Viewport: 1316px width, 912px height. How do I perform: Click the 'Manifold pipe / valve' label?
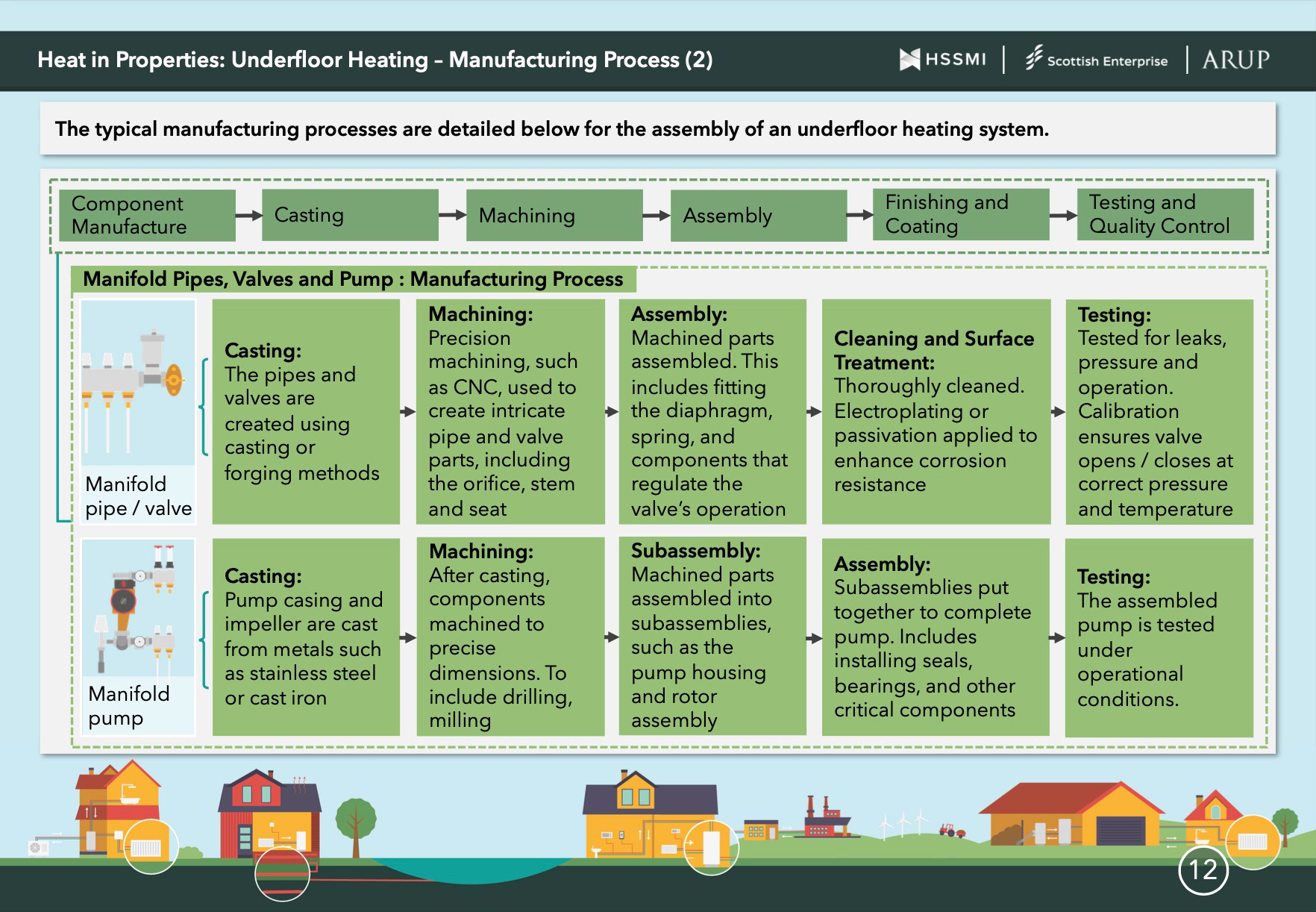(x=138, y=496)
